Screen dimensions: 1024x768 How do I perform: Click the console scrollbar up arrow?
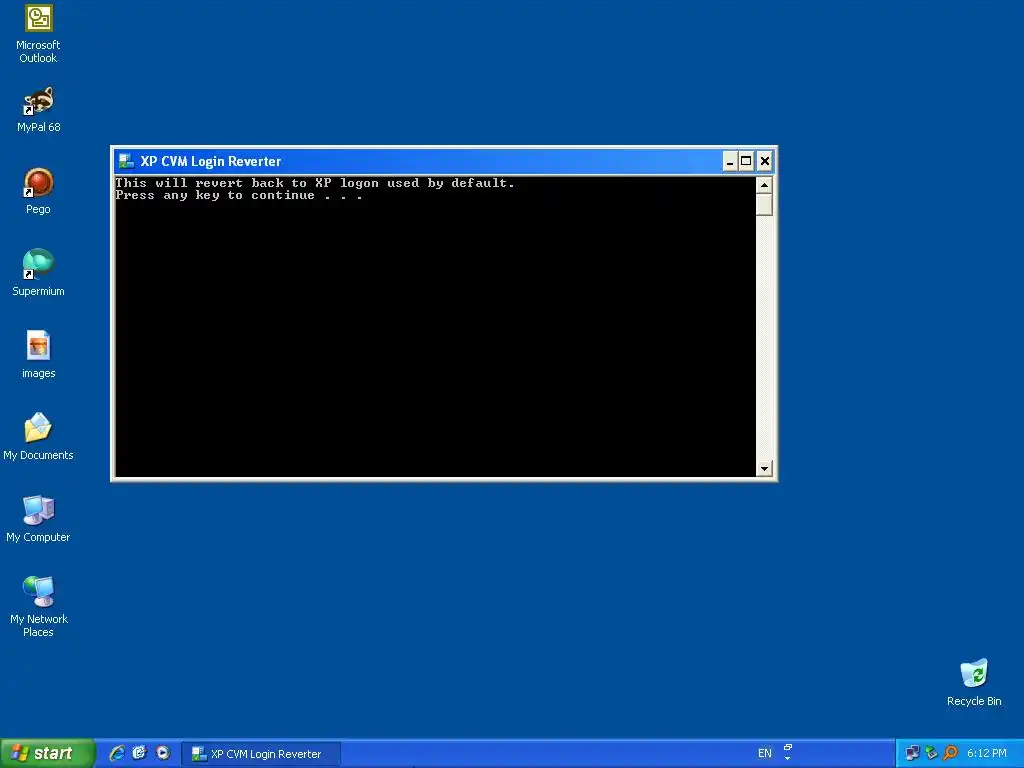pos(764,185)
